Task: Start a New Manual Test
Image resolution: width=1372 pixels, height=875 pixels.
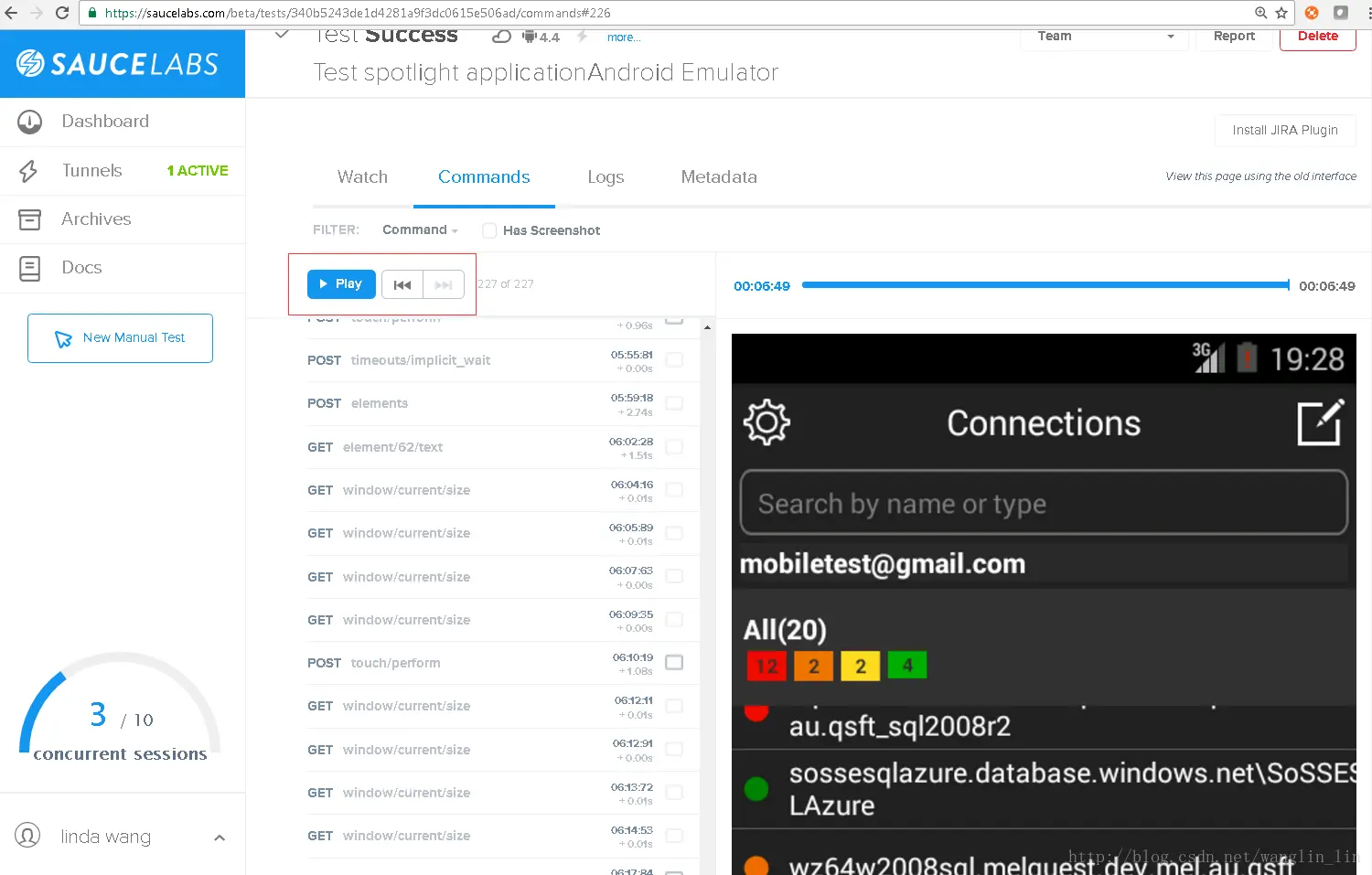Action: (120, 338)
